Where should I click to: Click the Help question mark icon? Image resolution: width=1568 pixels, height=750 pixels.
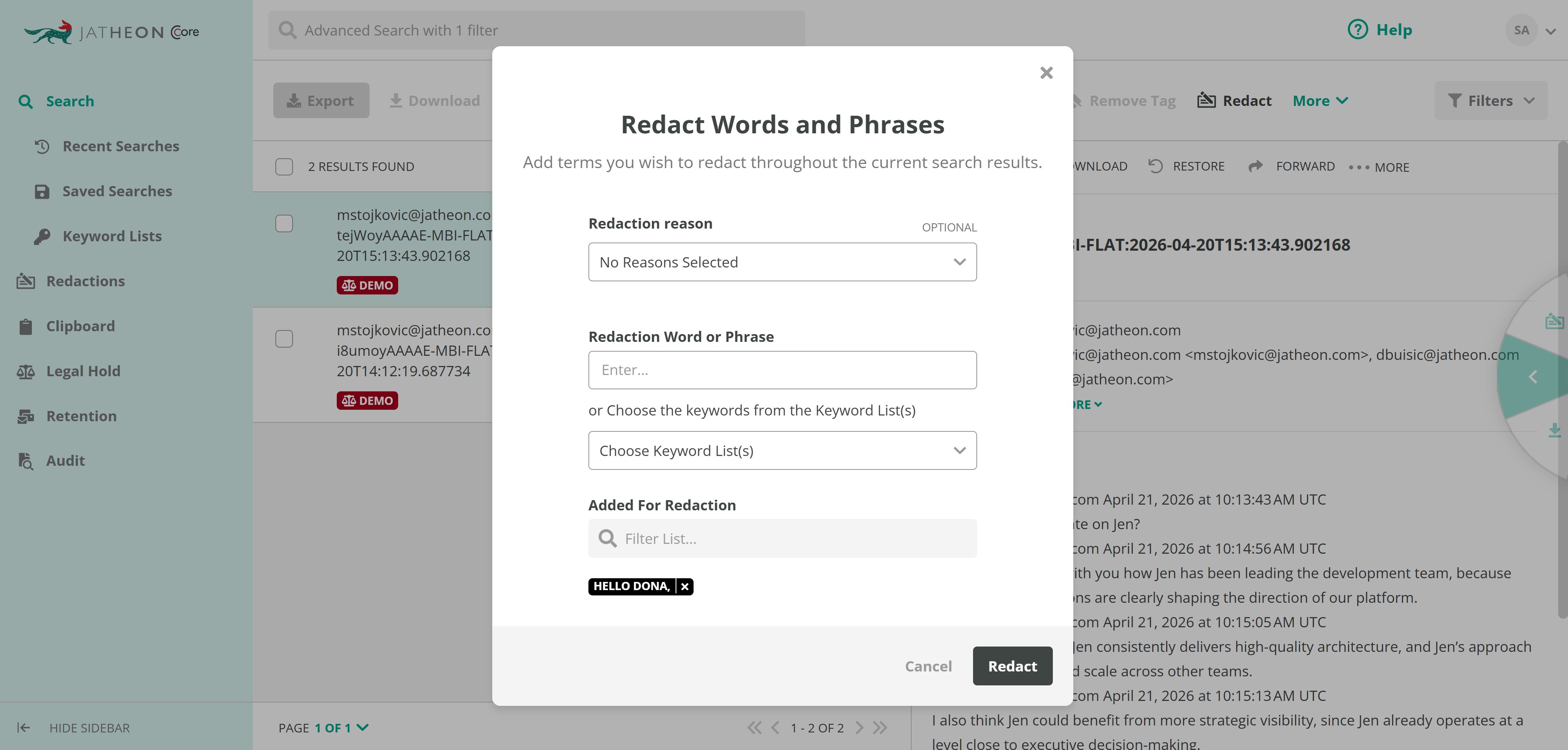tap(1357, 29)
